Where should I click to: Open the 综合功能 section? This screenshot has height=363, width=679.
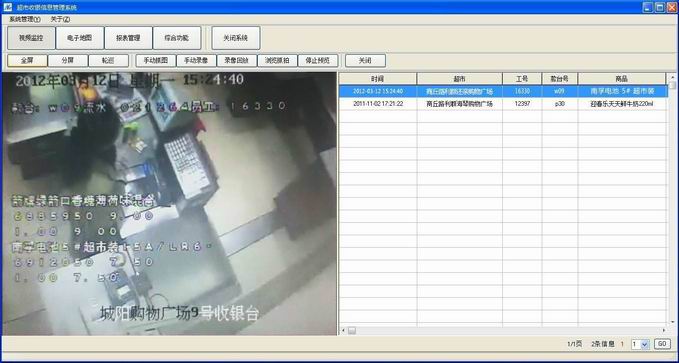coord(177,38)
